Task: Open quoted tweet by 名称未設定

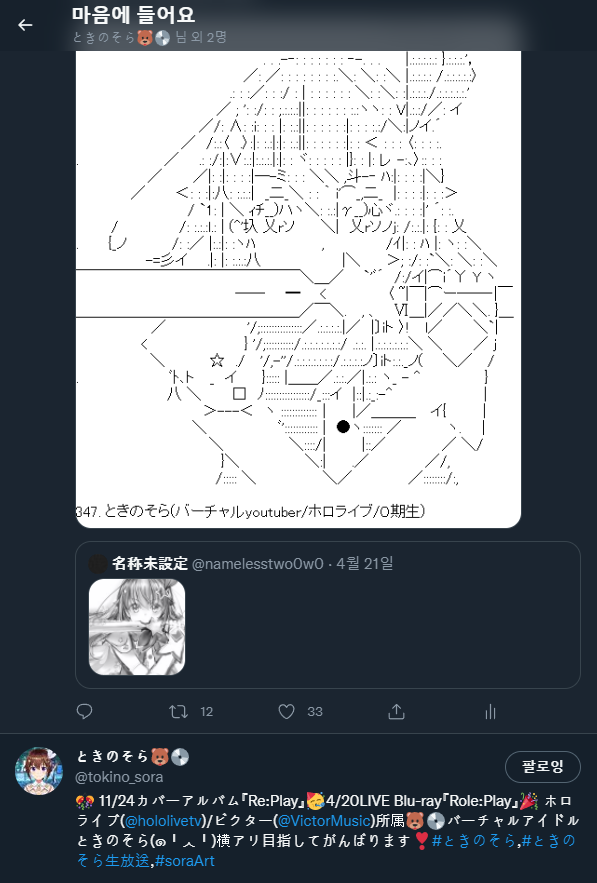Action: [x=328, y=615]
